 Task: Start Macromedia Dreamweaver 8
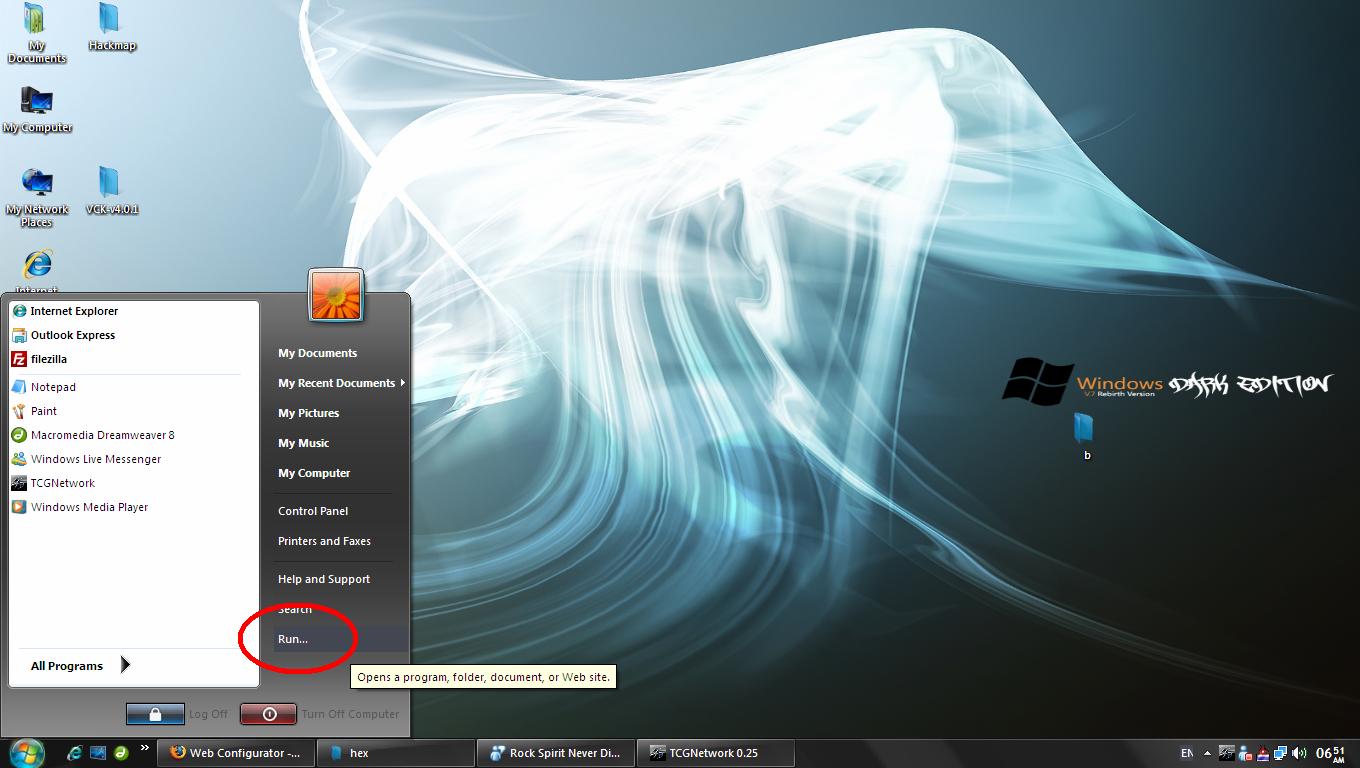[93, 435]
